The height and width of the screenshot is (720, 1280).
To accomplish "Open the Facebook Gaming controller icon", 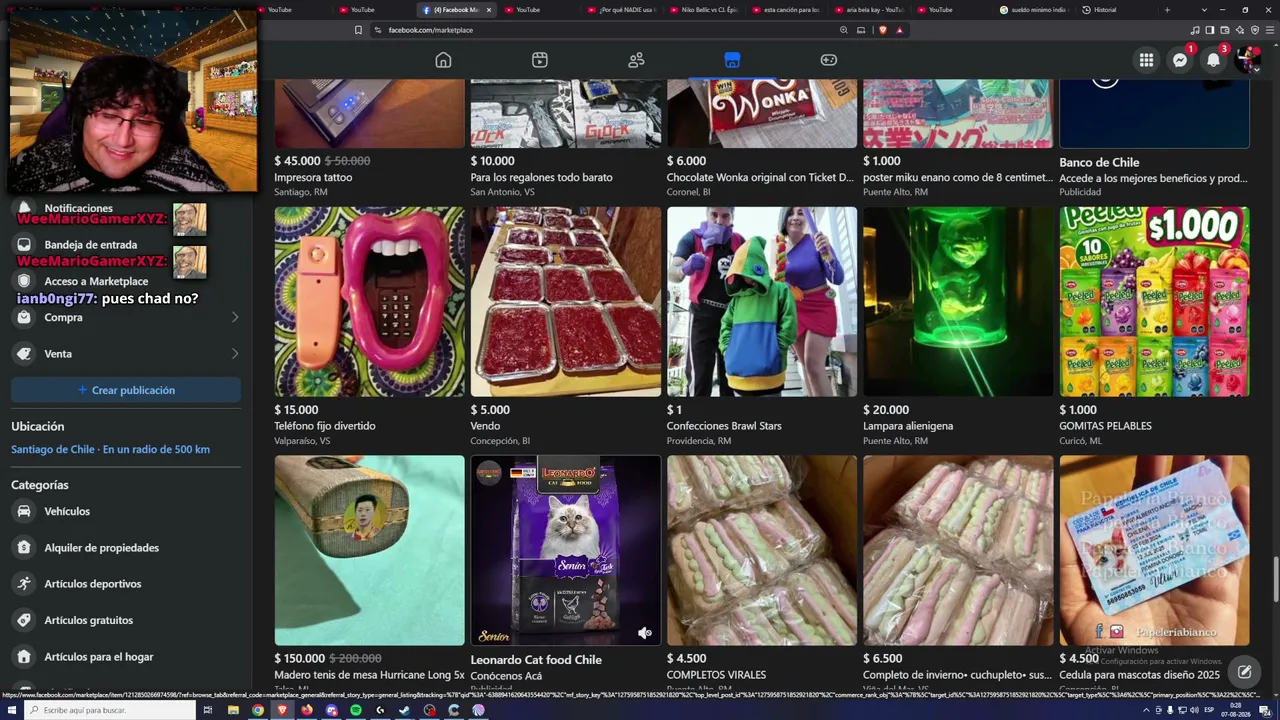I will (829, 60).
